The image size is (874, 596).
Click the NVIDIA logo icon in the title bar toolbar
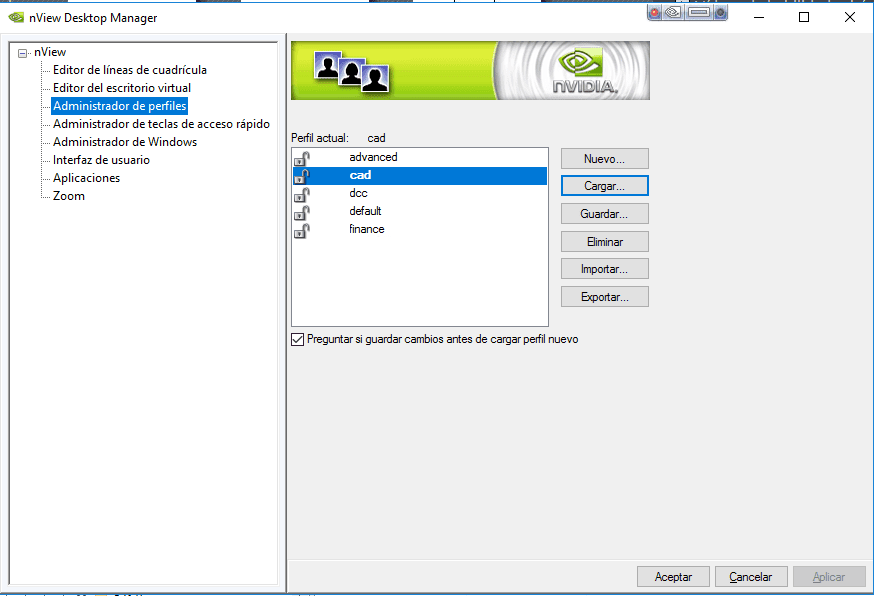point(671,12)
